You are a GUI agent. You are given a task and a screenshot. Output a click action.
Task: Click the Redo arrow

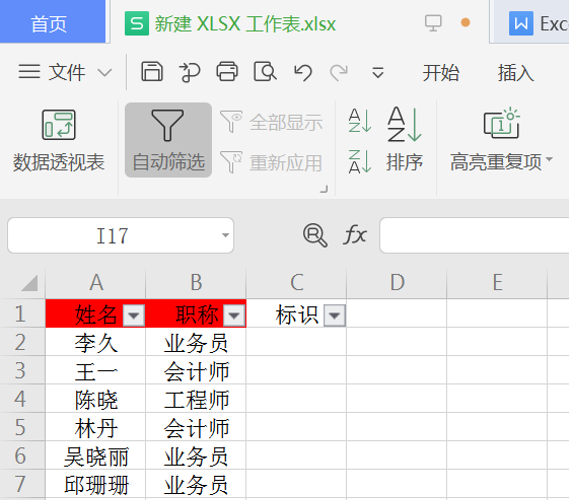click(339, 72)
